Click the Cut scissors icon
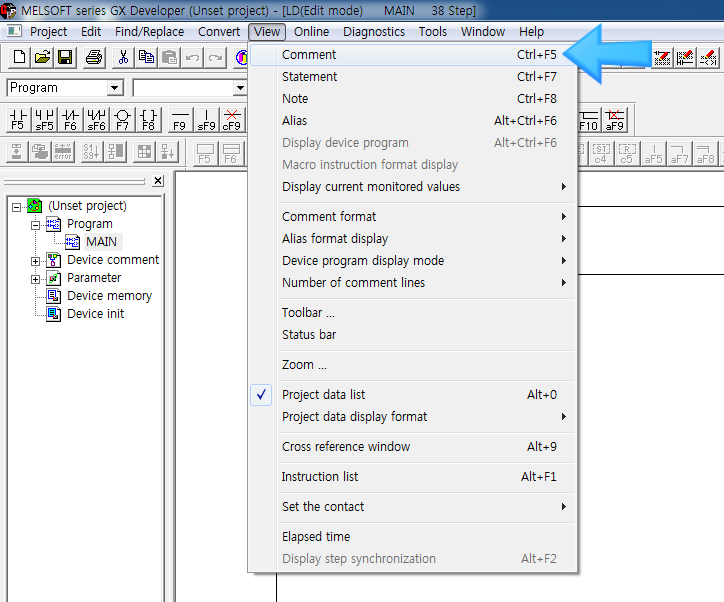This screenshot has height=602, width=724. [123, 57]
